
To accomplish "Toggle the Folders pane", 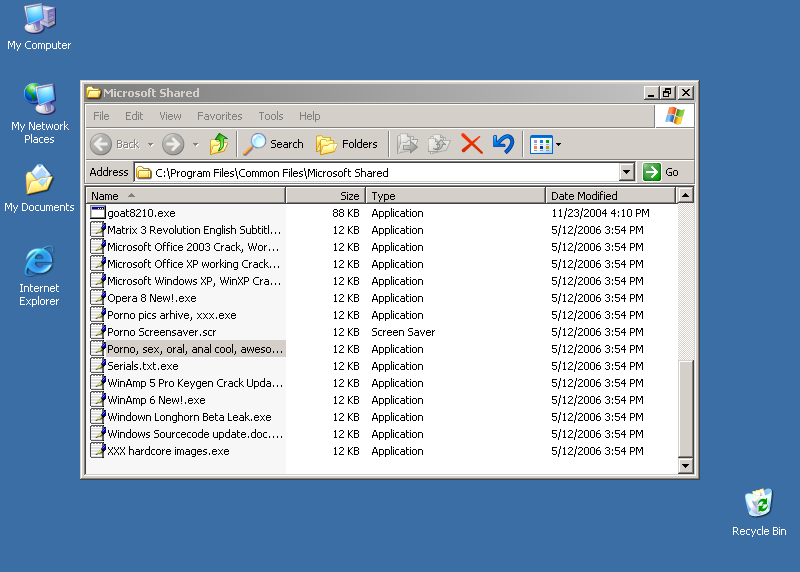I will point(347,144).
